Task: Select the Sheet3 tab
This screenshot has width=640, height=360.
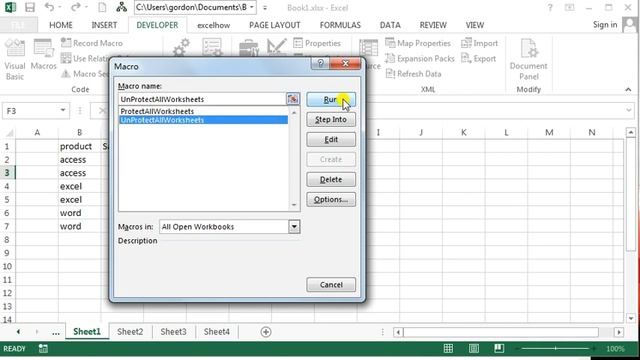Action: click(173, 331)
